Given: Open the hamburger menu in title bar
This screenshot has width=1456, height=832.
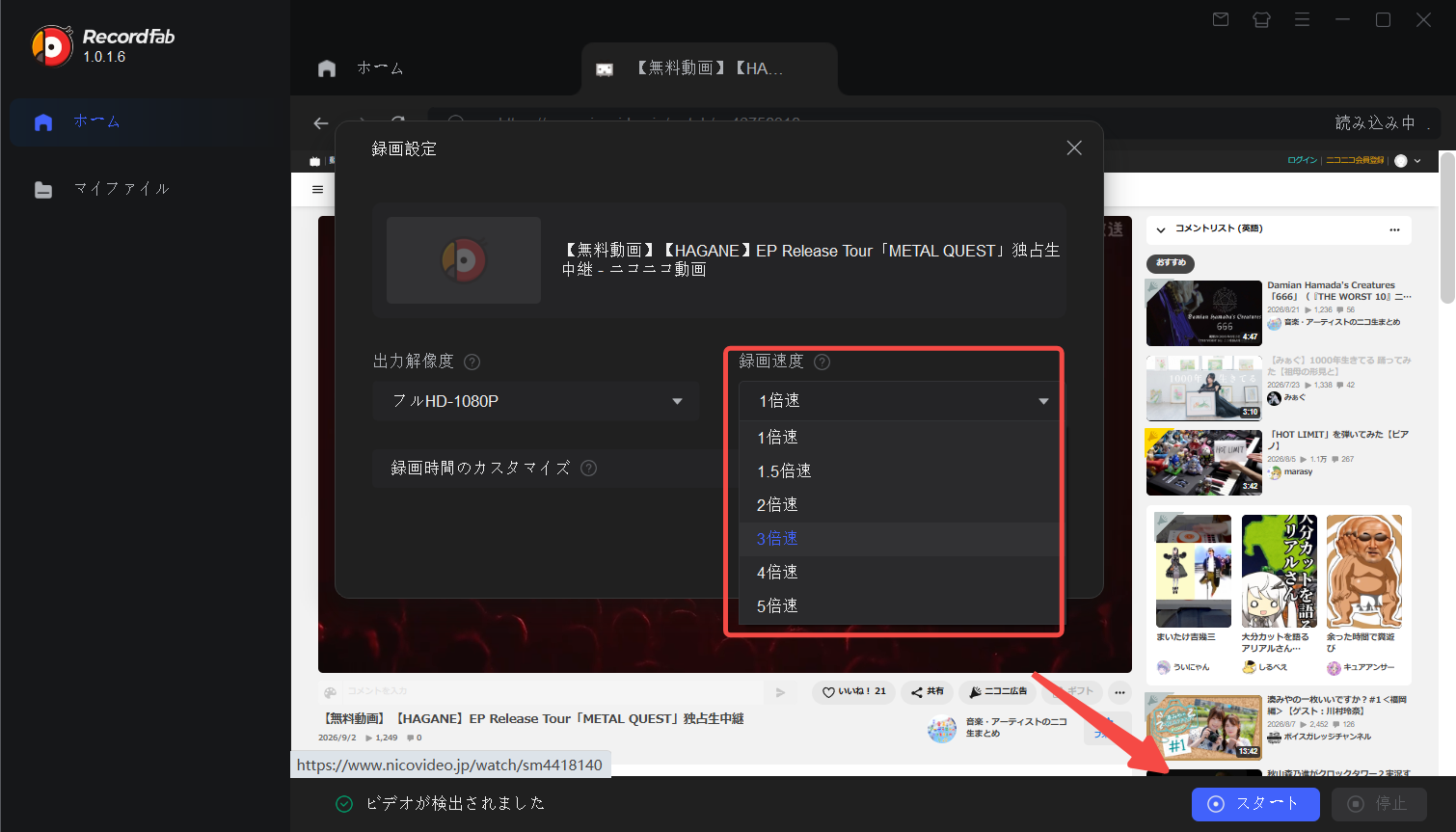Looking at the screenshot, I should pyautogui.click(x=1302, y=19).
